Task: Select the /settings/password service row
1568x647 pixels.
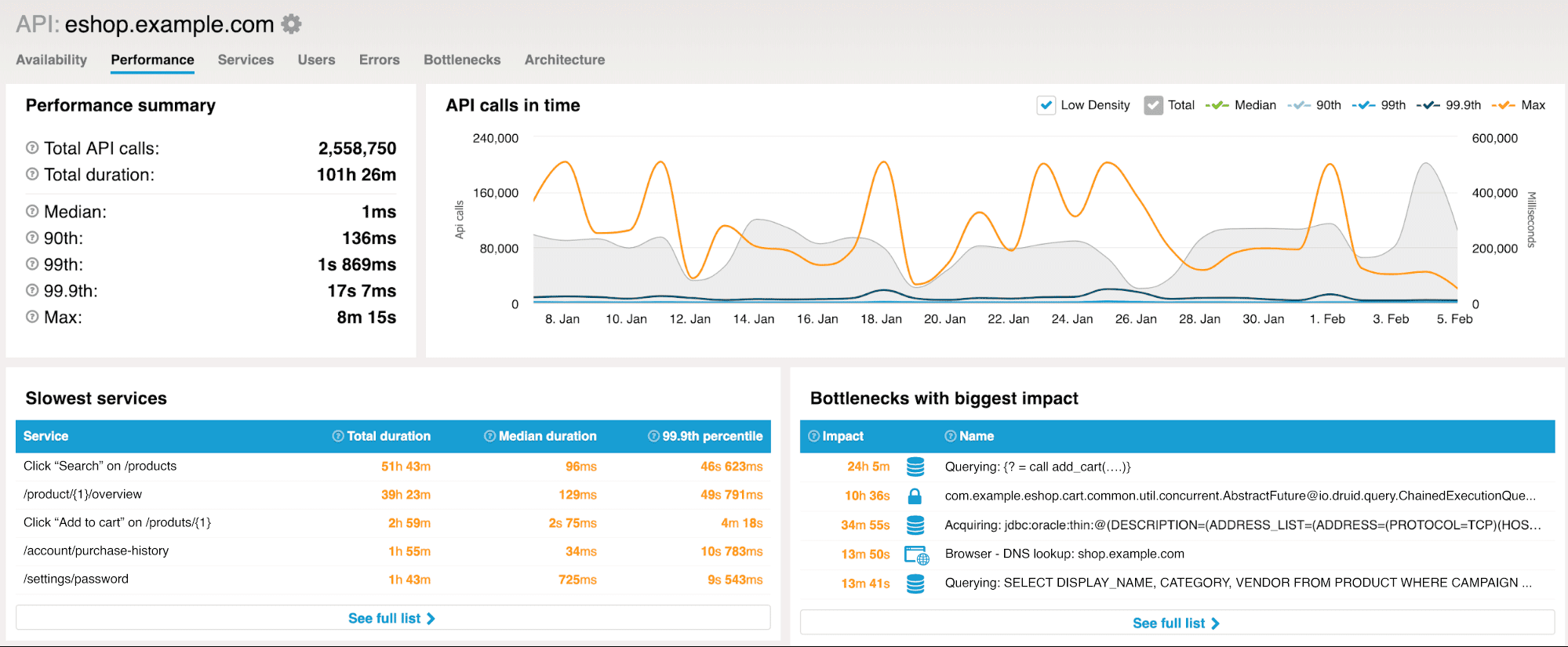Action: click(76, 579)
